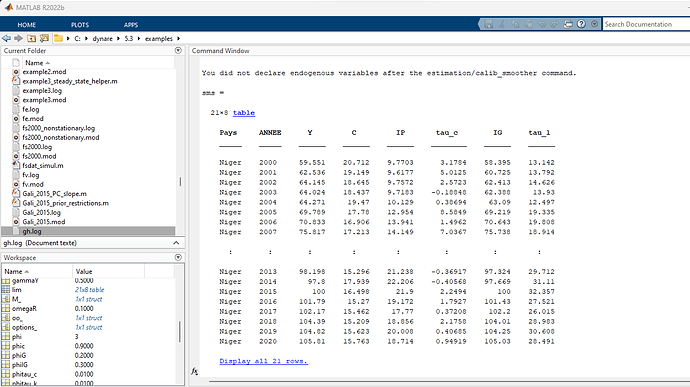Go forward with the gray right arrow
690x387 pixels.
click(x=18, y=38)
